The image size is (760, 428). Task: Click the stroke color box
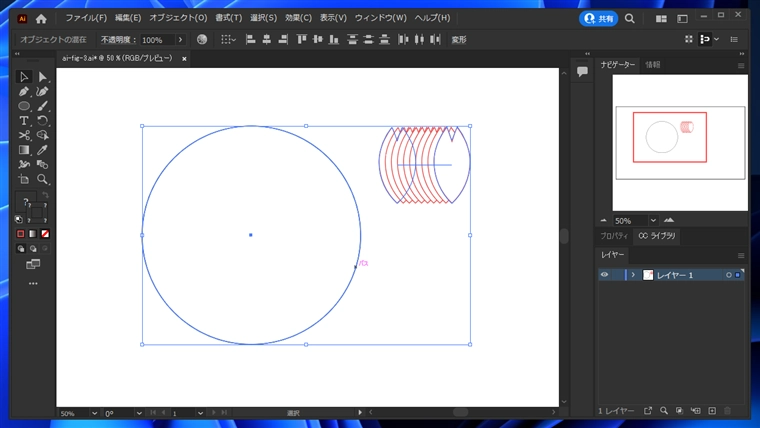[39, 213]
